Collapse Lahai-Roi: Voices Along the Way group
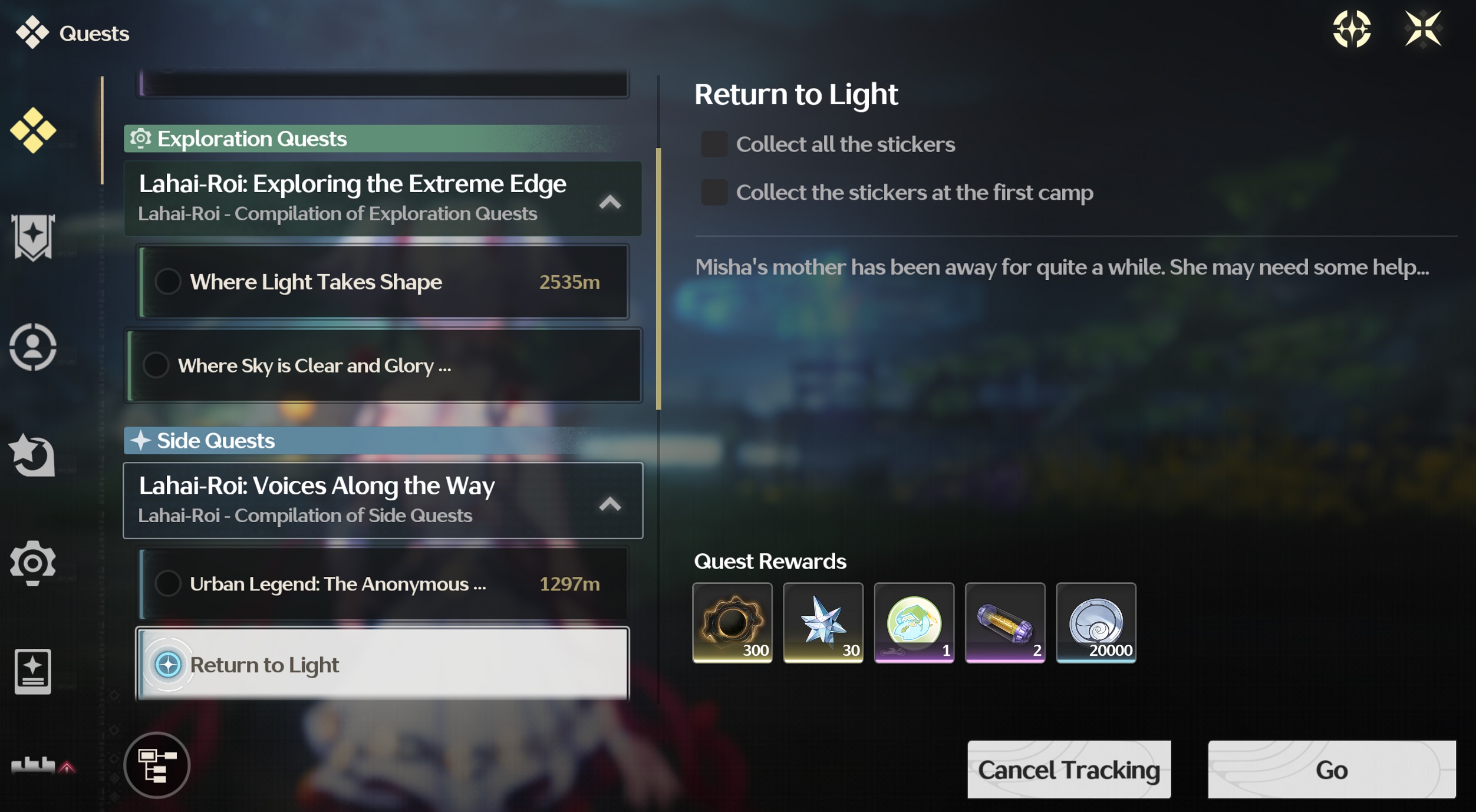 [610, 504]
